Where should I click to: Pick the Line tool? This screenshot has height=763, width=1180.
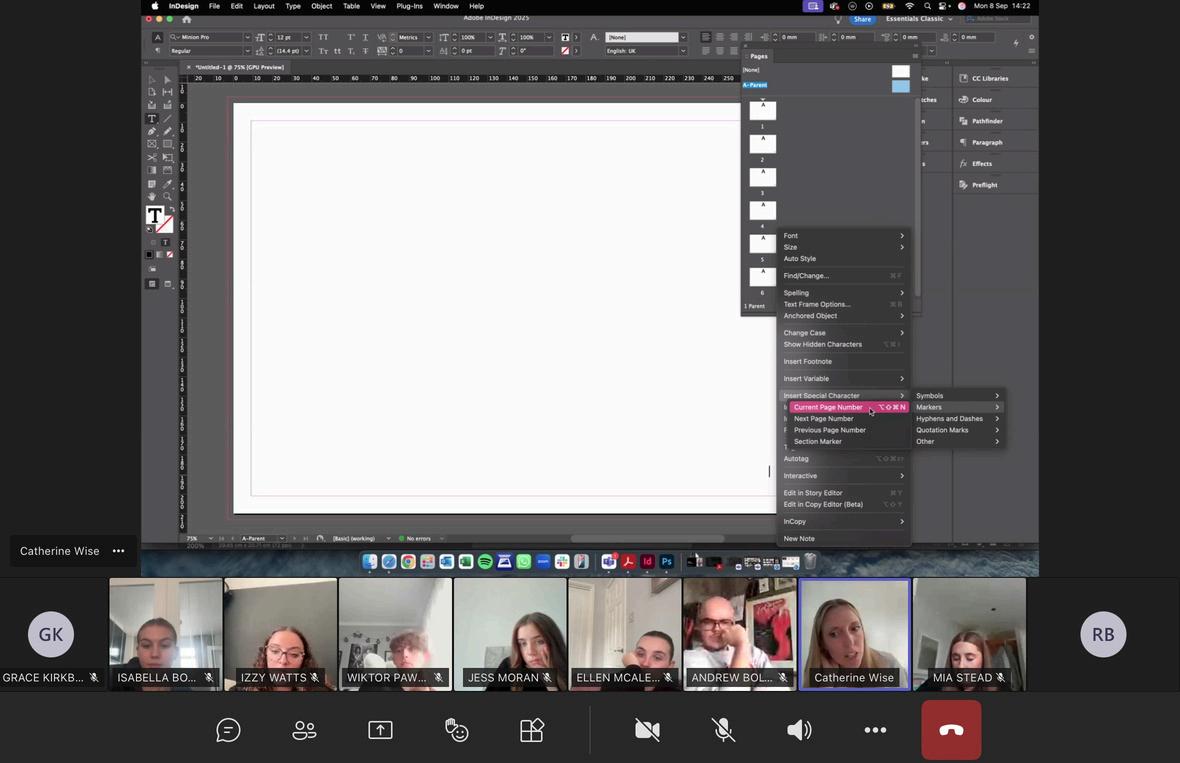pos(167,118)
